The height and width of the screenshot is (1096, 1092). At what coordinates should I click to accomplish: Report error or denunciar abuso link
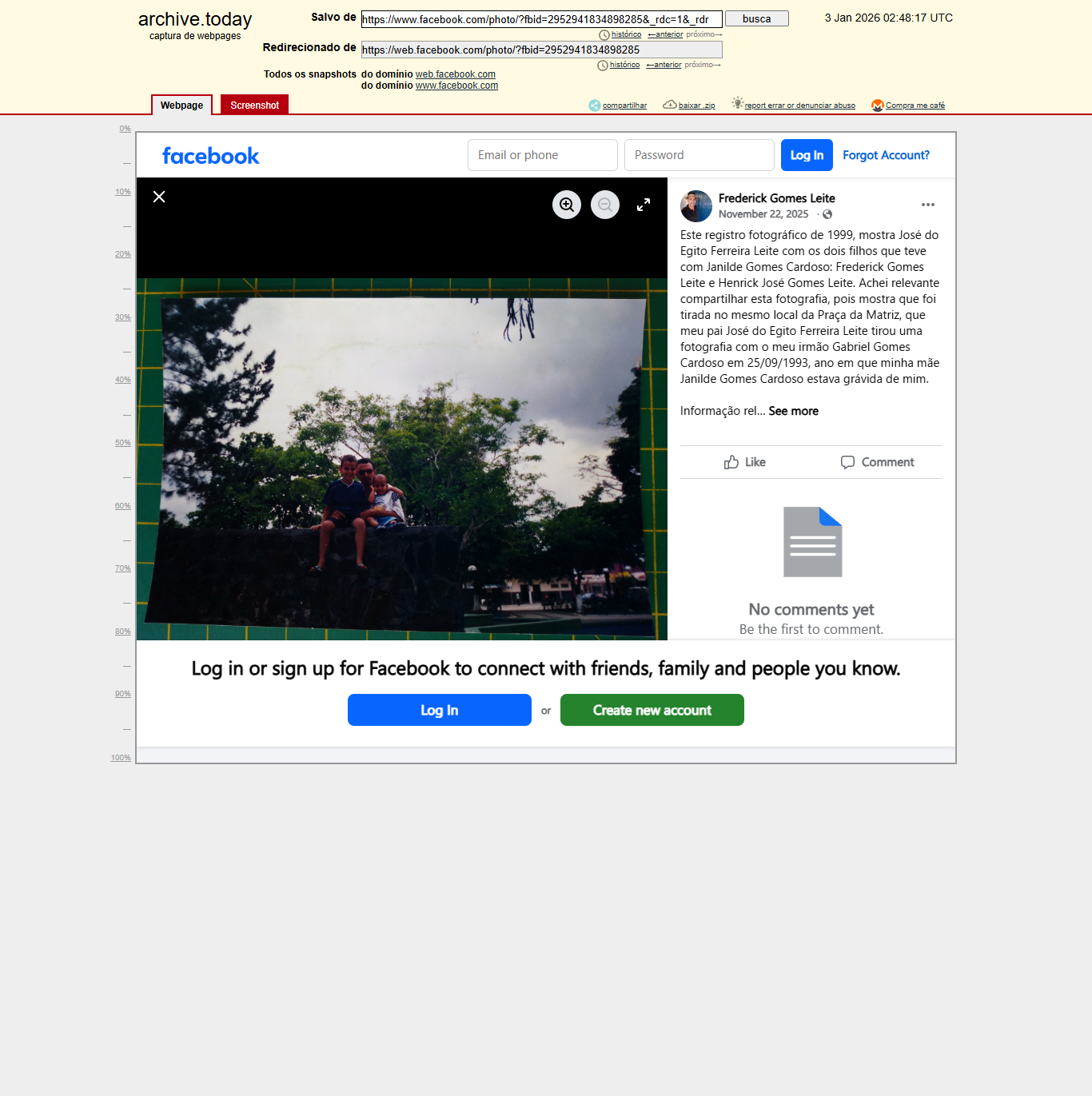pos(800,106)
